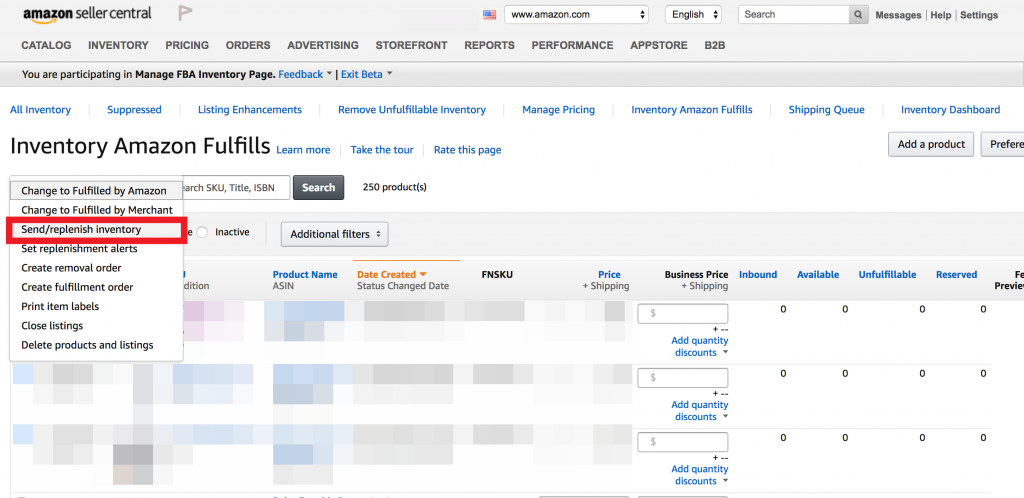Open the CATALOG menu
The height and width of the screenshot is (498, 1024).
point(46,46)
